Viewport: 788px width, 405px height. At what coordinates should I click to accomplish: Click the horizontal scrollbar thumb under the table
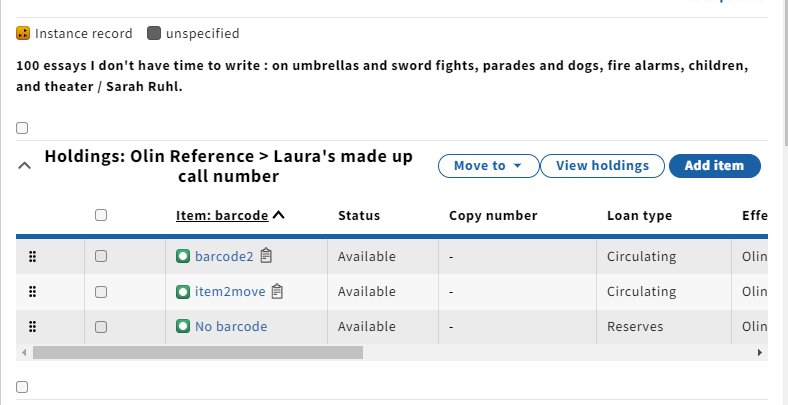click(198, 353)
